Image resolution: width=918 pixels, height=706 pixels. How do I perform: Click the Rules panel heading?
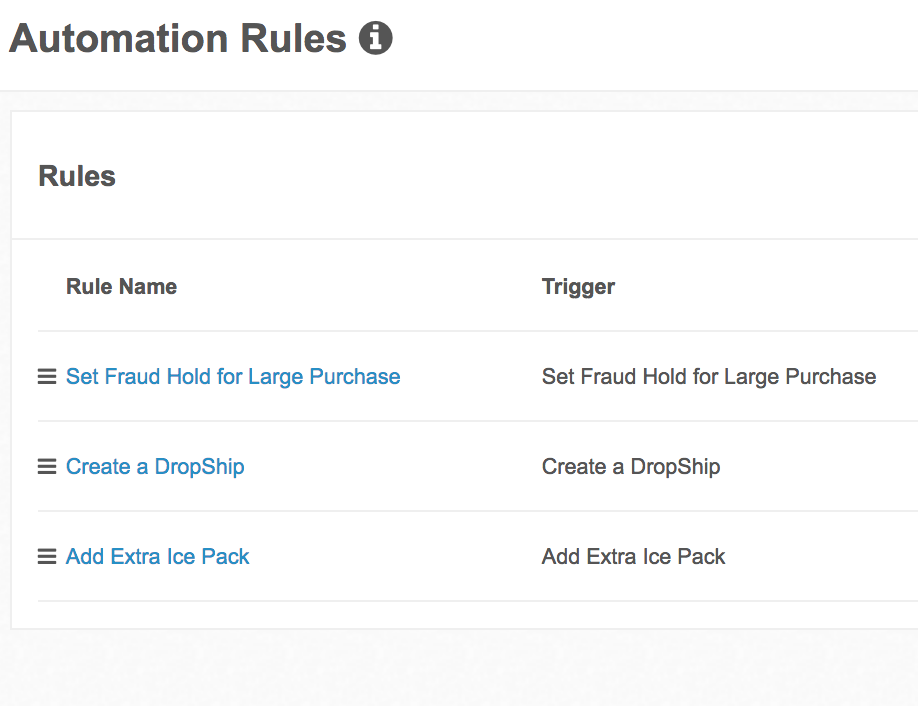(77, 177)
